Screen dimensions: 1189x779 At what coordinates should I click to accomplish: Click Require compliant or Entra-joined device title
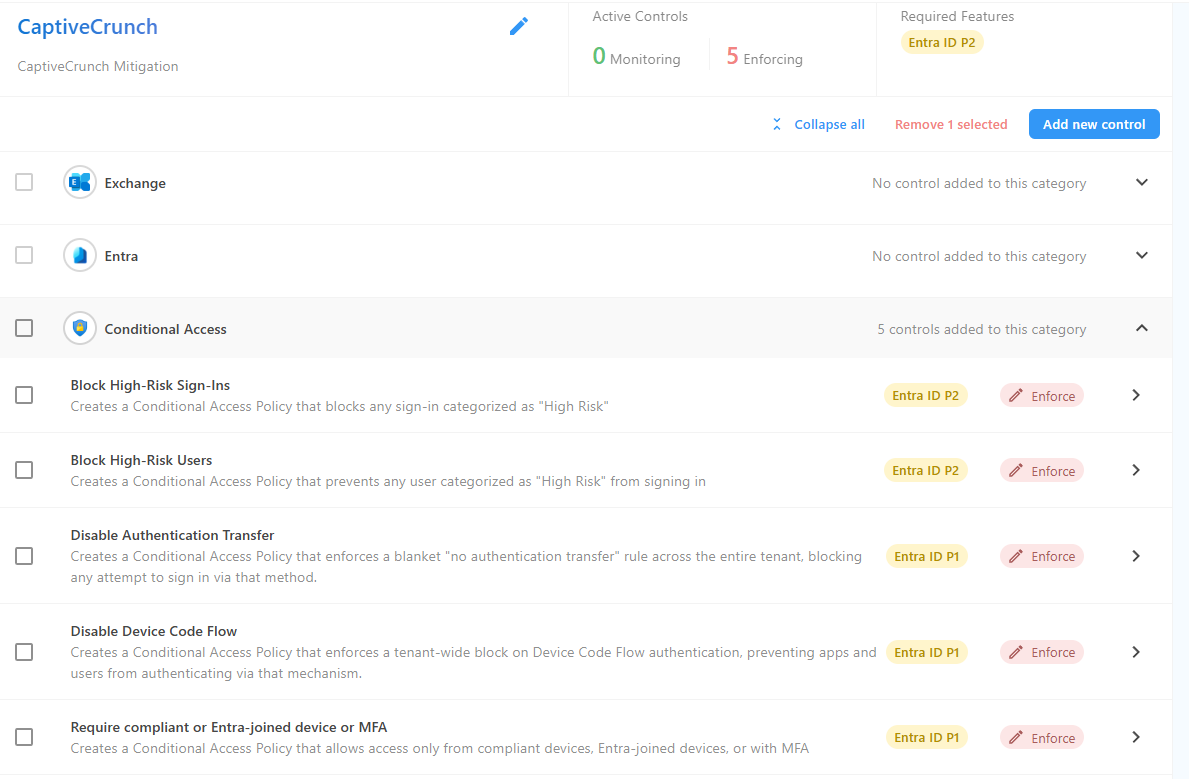[x=229, y=727]
